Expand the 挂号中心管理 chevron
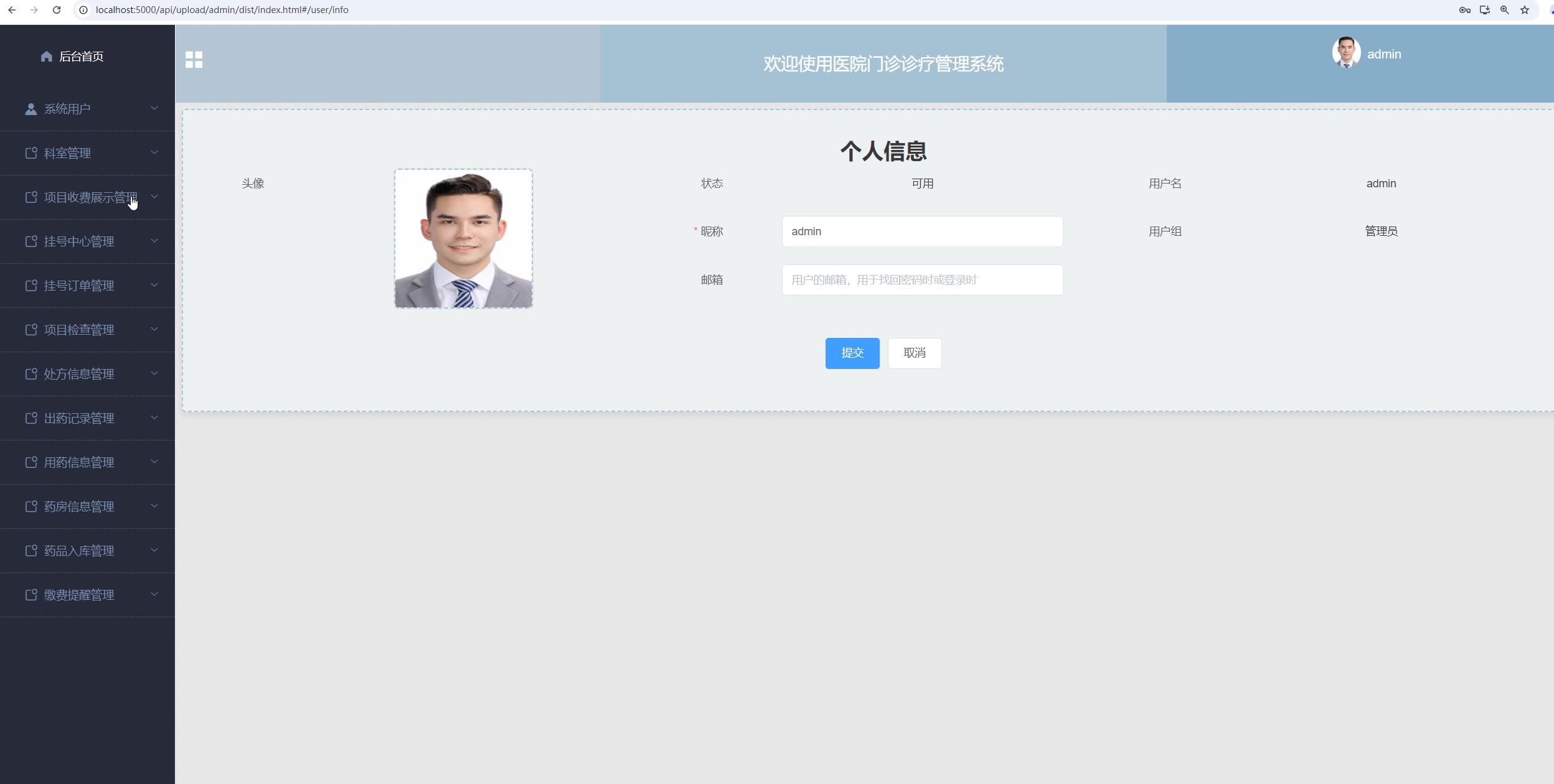Screen dimensions: 1554x784 154,241
